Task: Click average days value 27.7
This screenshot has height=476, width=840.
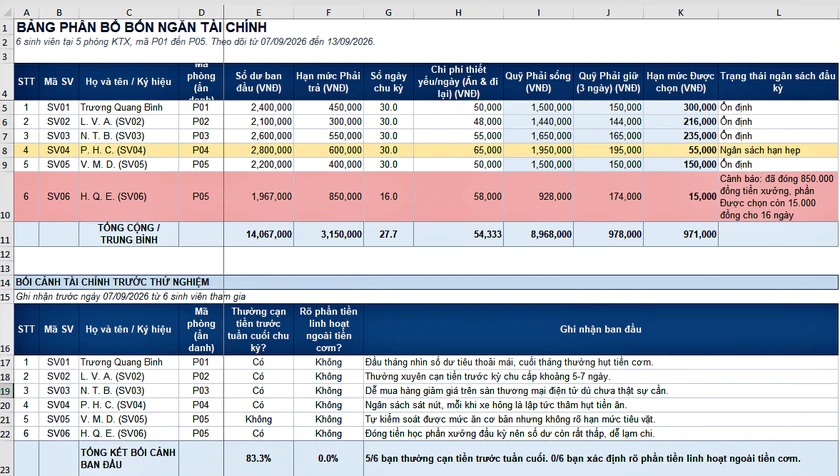Action: click(x=388, y=234)
